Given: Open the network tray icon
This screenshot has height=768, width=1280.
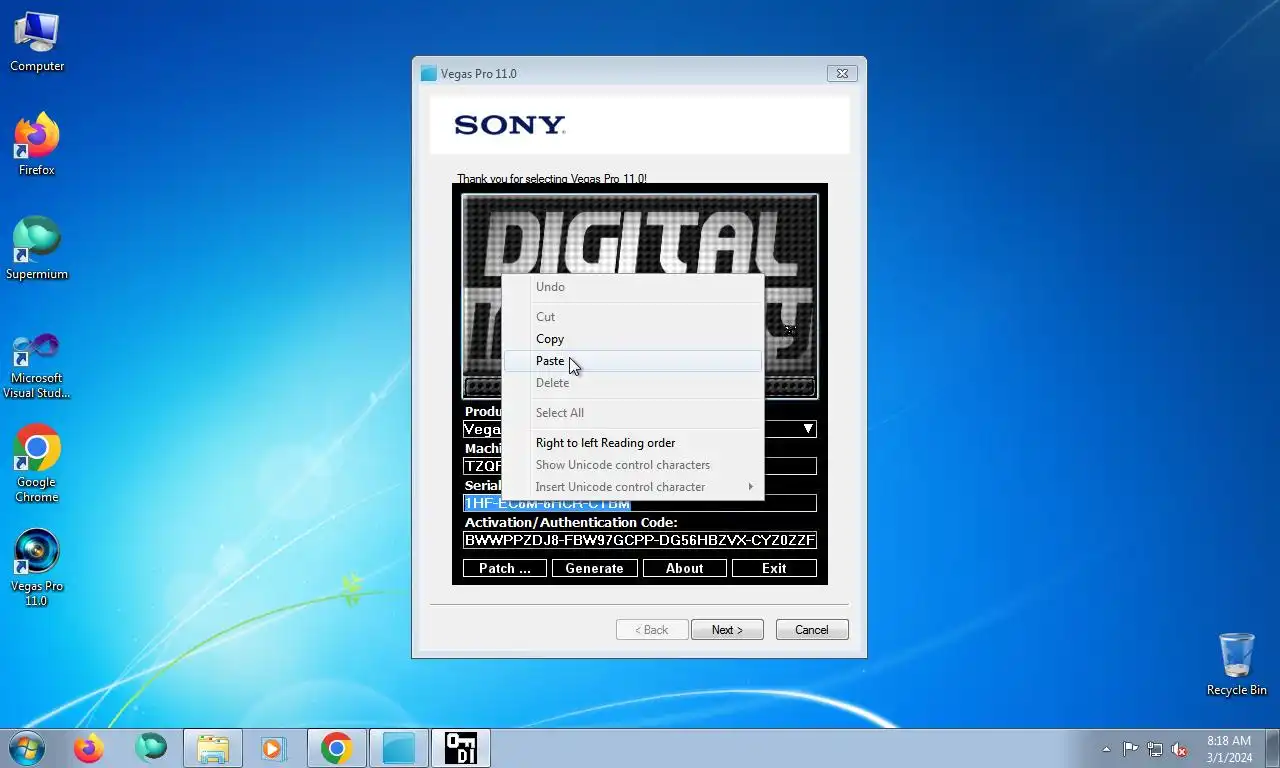Looking at the screenshot, I should [x=1155, y=749].
